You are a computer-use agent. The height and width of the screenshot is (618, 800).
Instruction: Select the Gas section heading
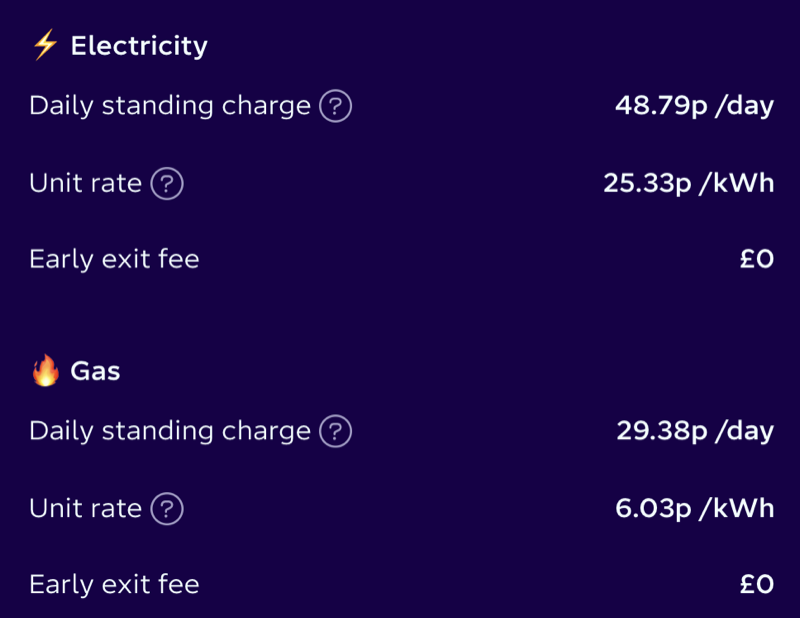pos(95,372)
